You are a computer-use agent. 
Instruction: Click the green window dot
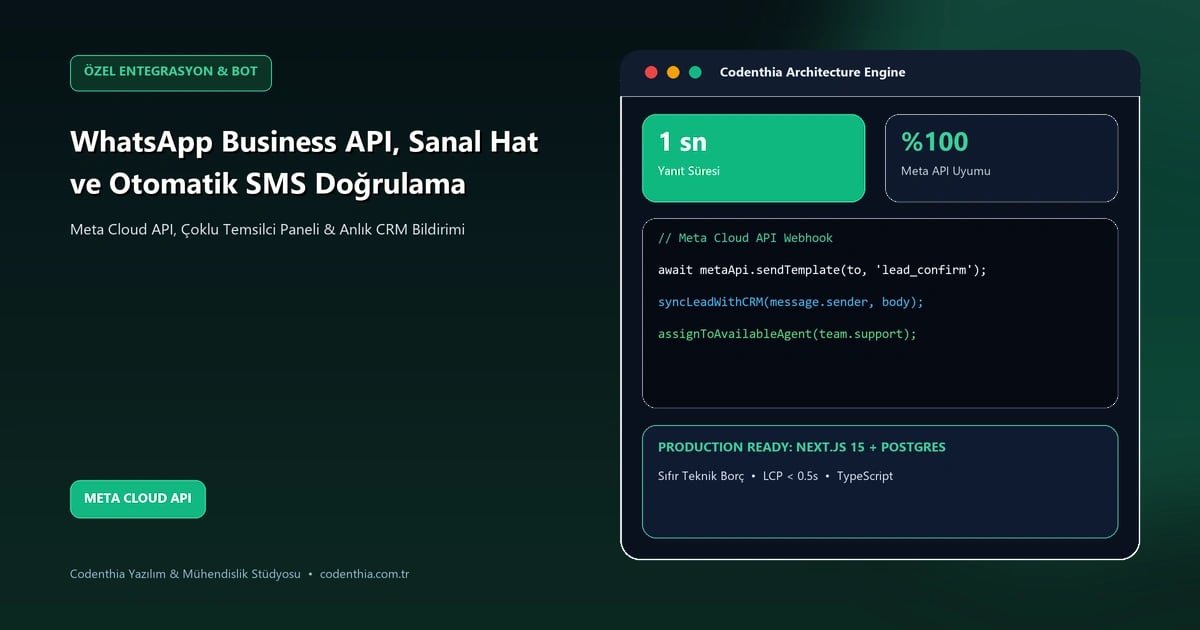coord(695,73)
